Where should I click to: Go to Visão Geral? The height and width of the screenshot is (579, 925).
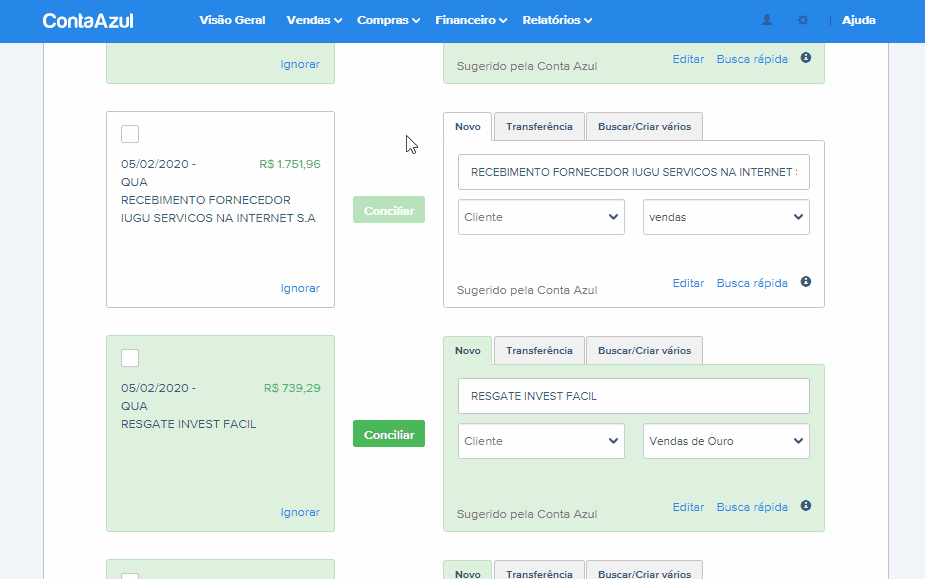[x=232, y=20]
